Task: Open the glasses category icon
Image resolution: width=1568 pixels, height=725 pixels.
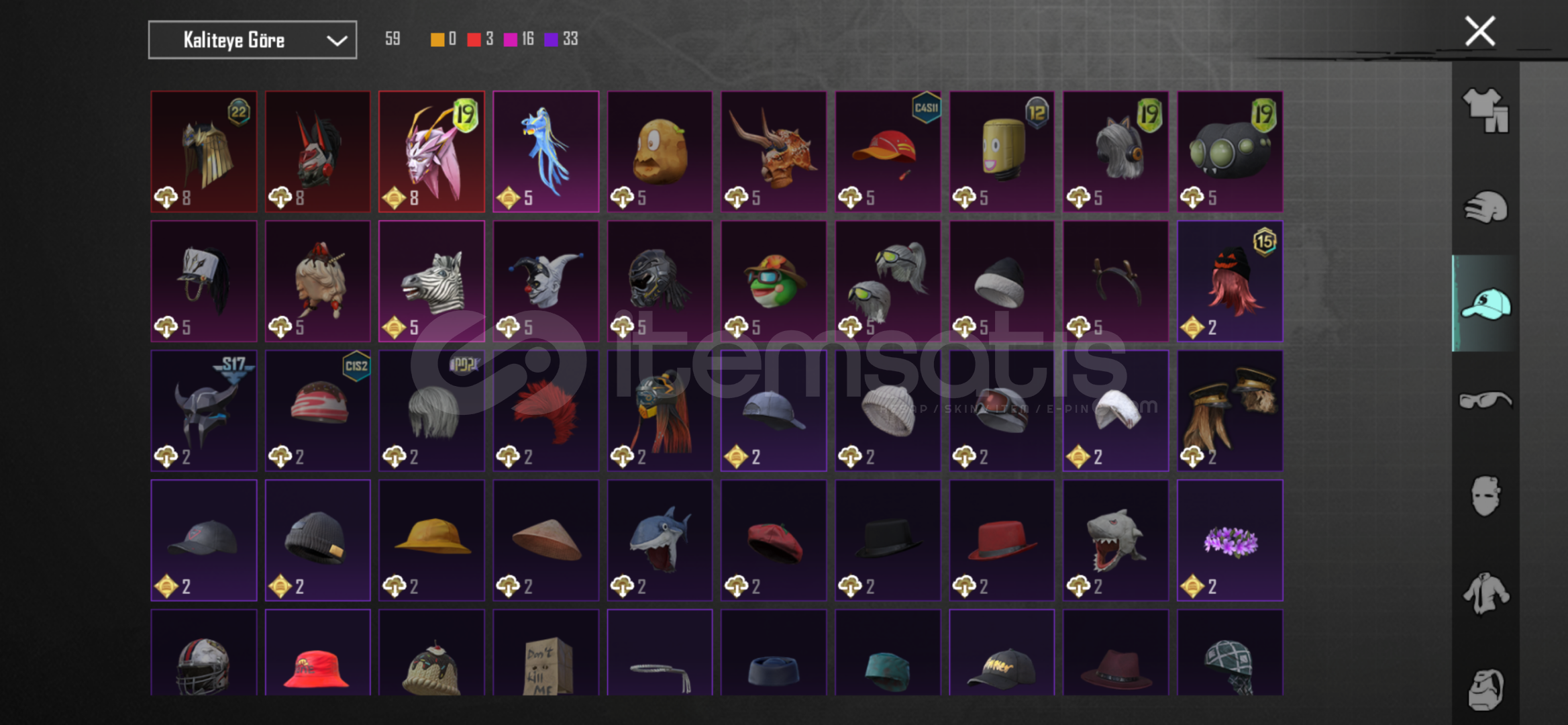Action: point(1485,400)
